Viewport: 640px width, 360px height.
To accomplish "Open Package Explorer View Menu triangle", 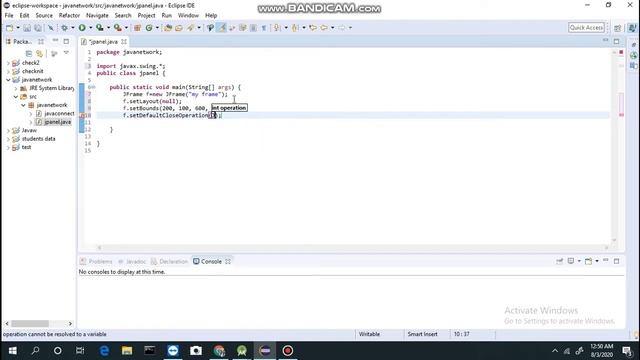I will [x=66, y=53].
